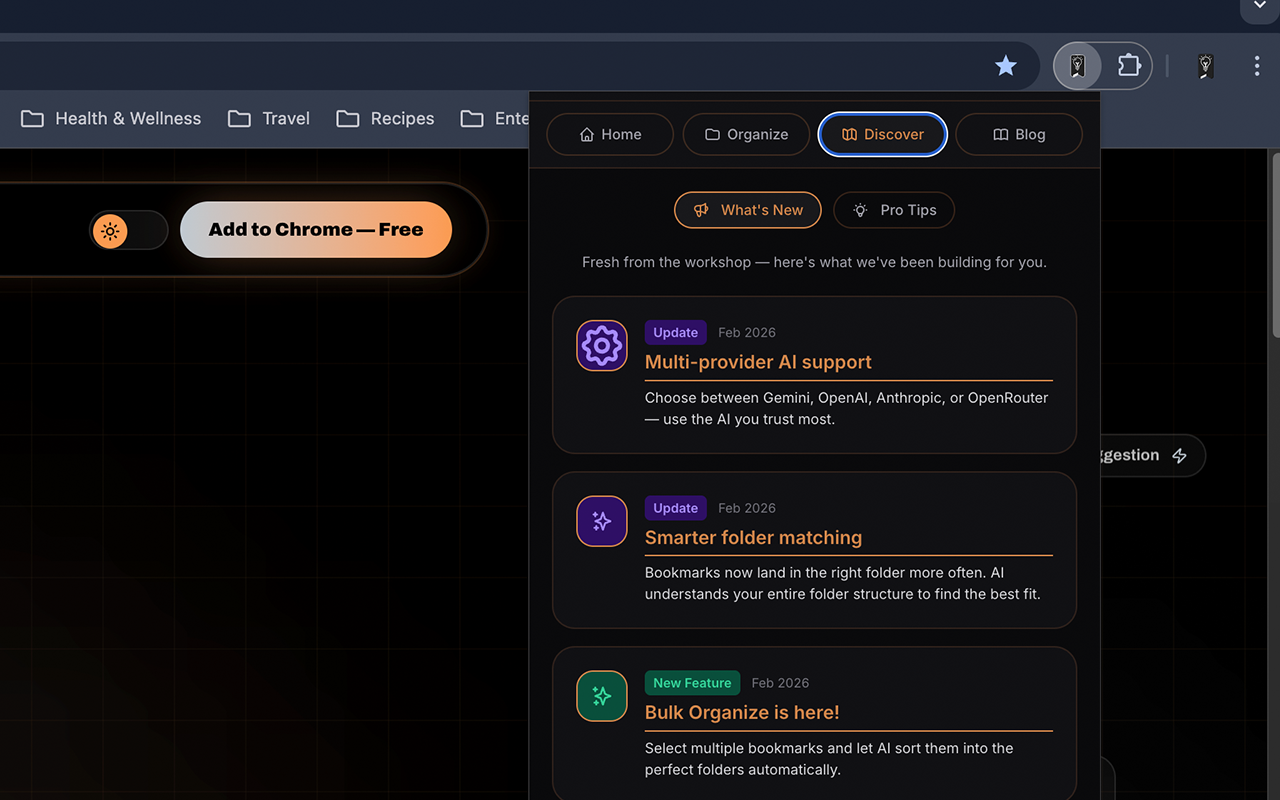Click the profile lightbulb icon in toolbar
Viewport: 1280px width, 800px height.
(1206, 66)
